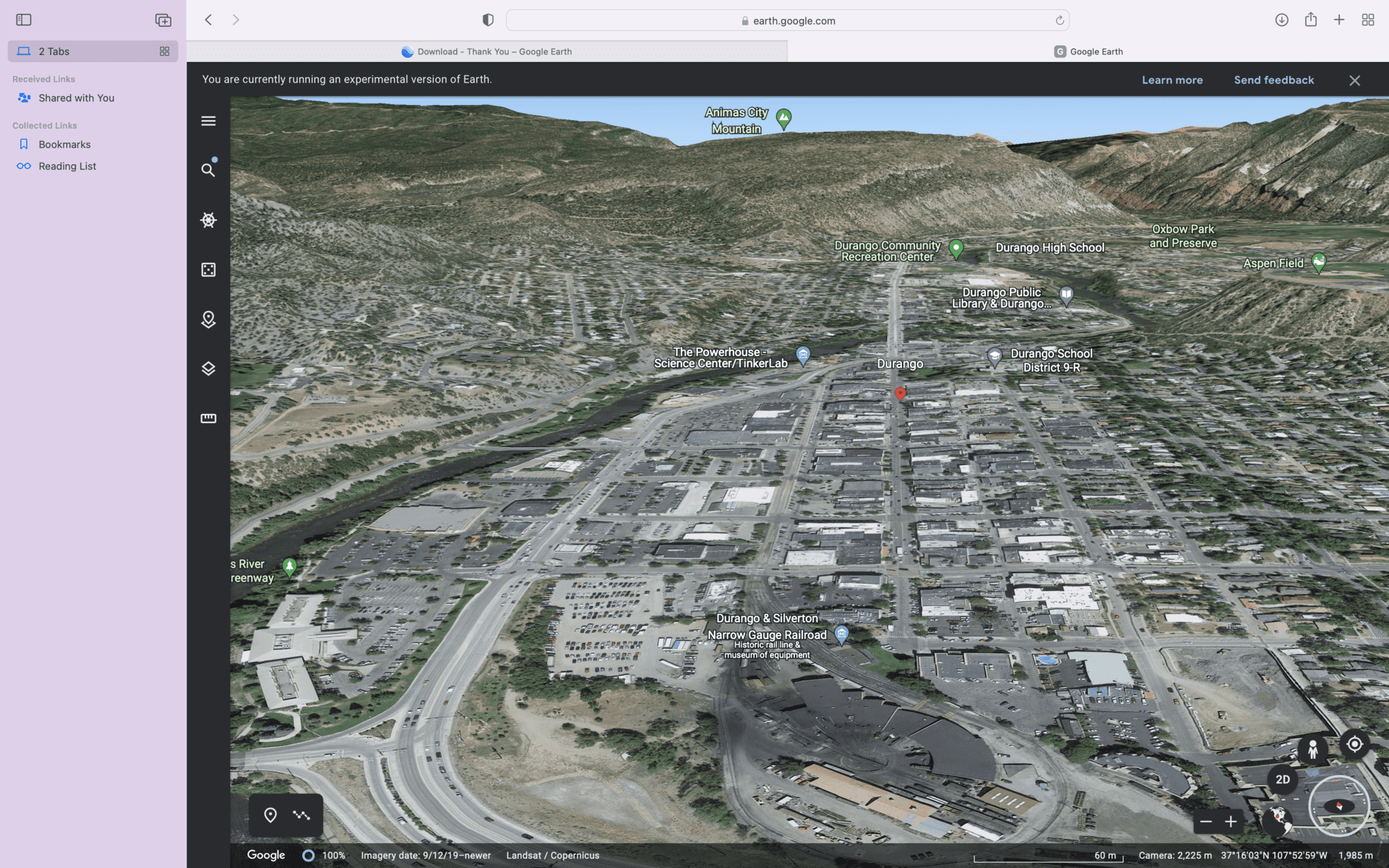Click the draw line or shape tool
This screenshot has width=1389, height=868.
pyautogui.click(x=302, y=815)
